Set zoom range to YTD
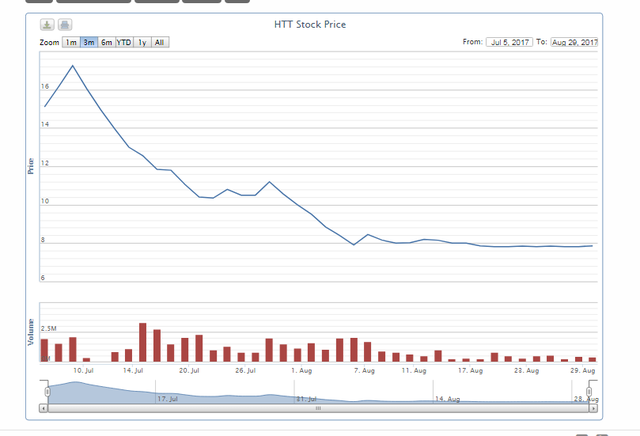The width and height of the screenshot is (640, 436). (124, 43)
